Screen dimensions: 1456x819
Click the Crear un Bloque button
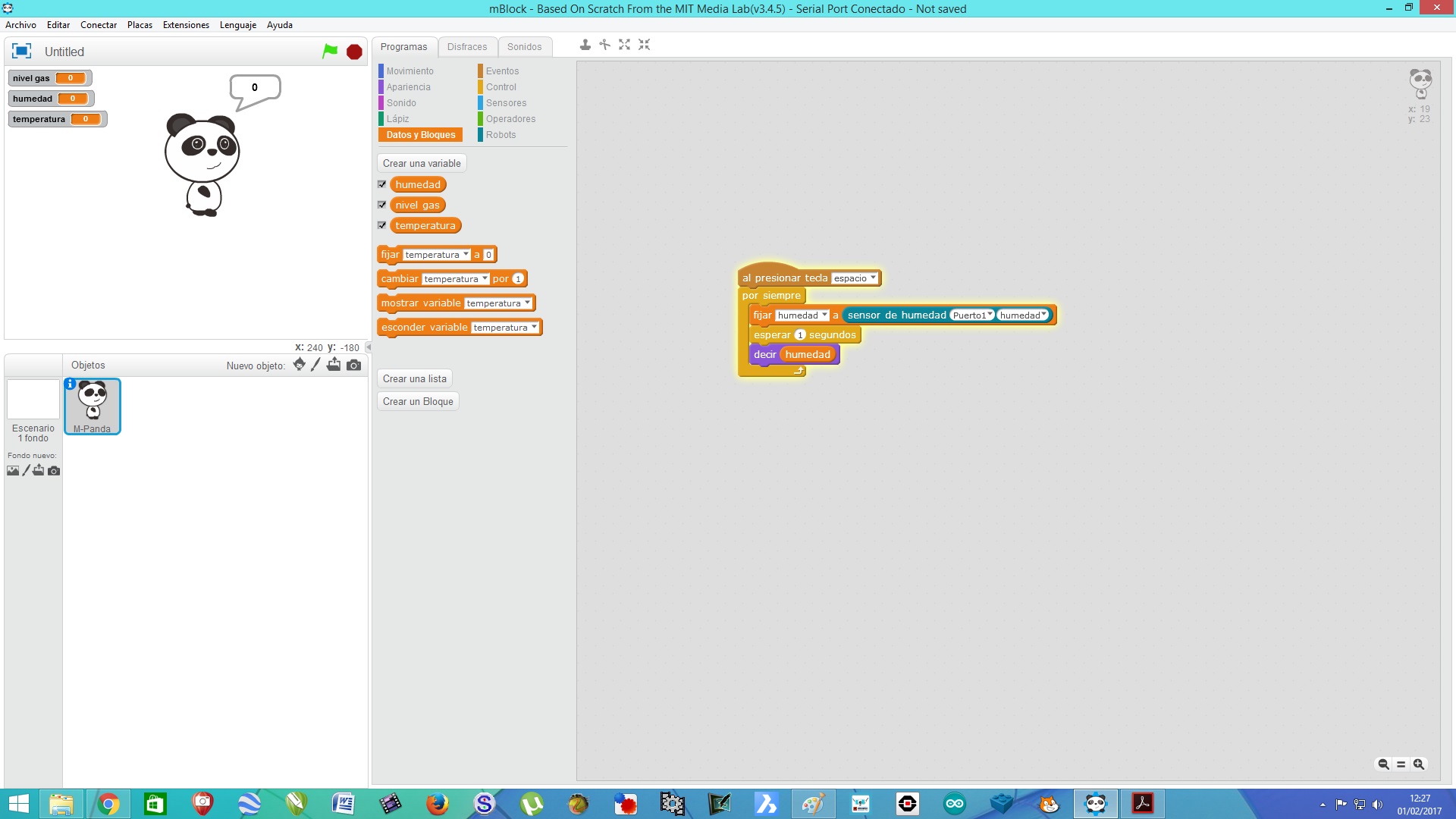[418, 401]
